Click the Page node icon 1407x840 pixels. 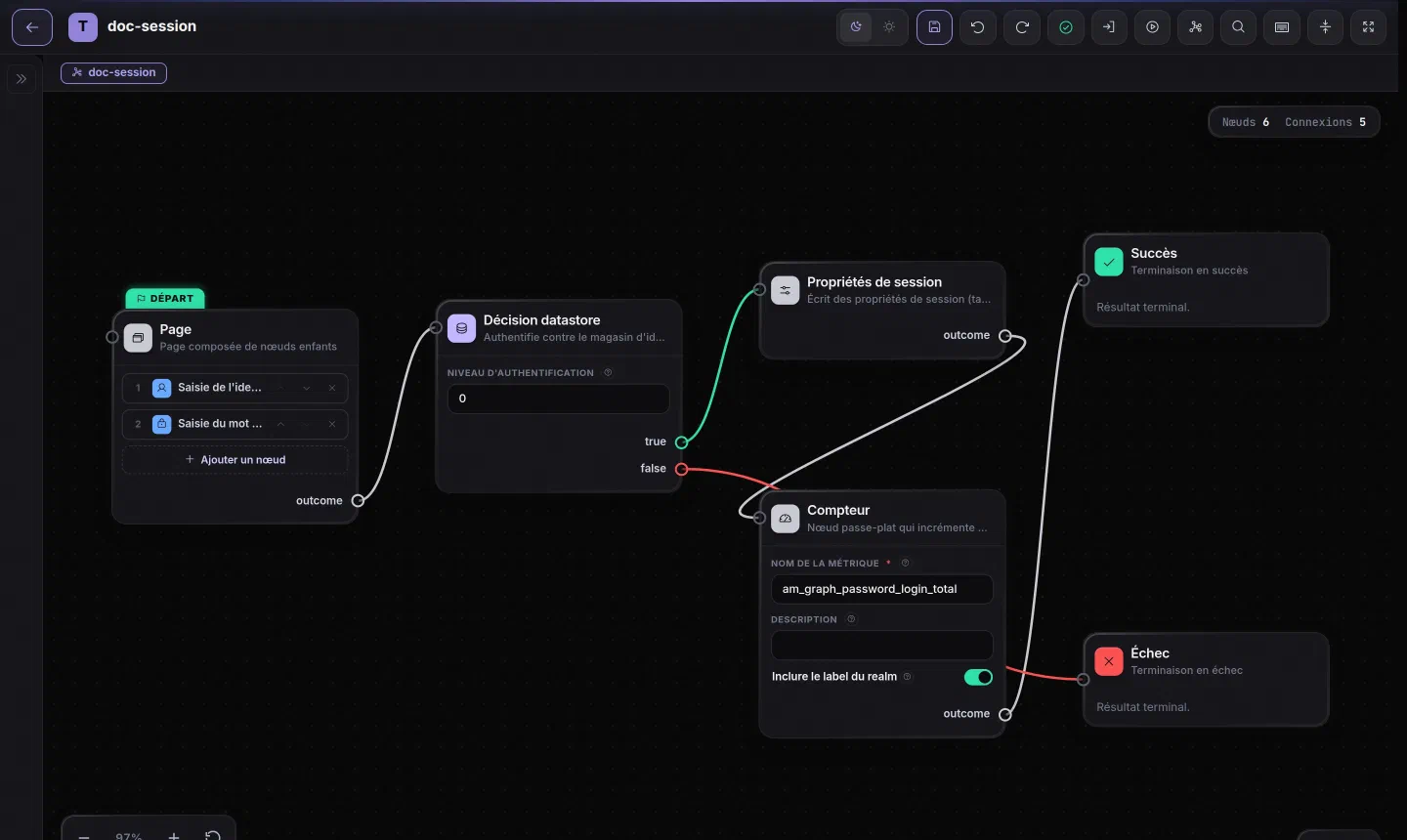click(138, 338)
